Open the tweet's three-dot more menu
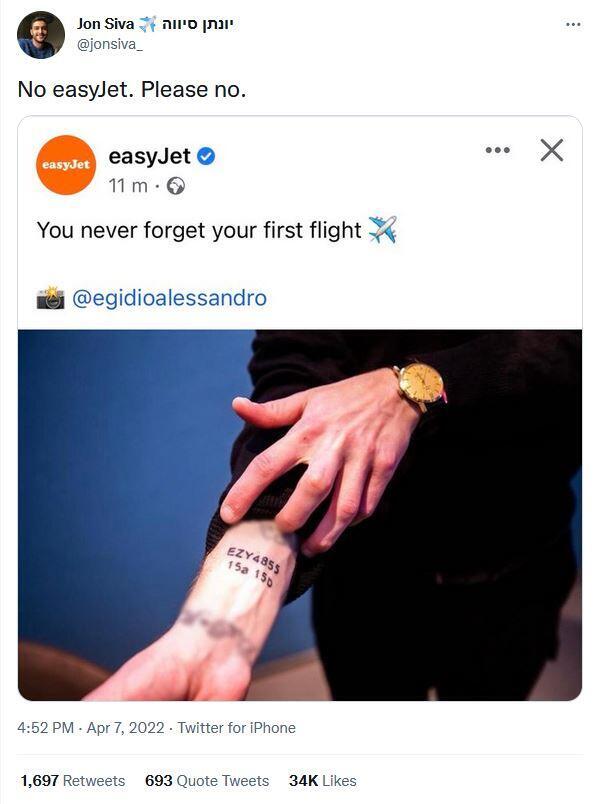This screenshot has width=596, height=804. (573, 25)
